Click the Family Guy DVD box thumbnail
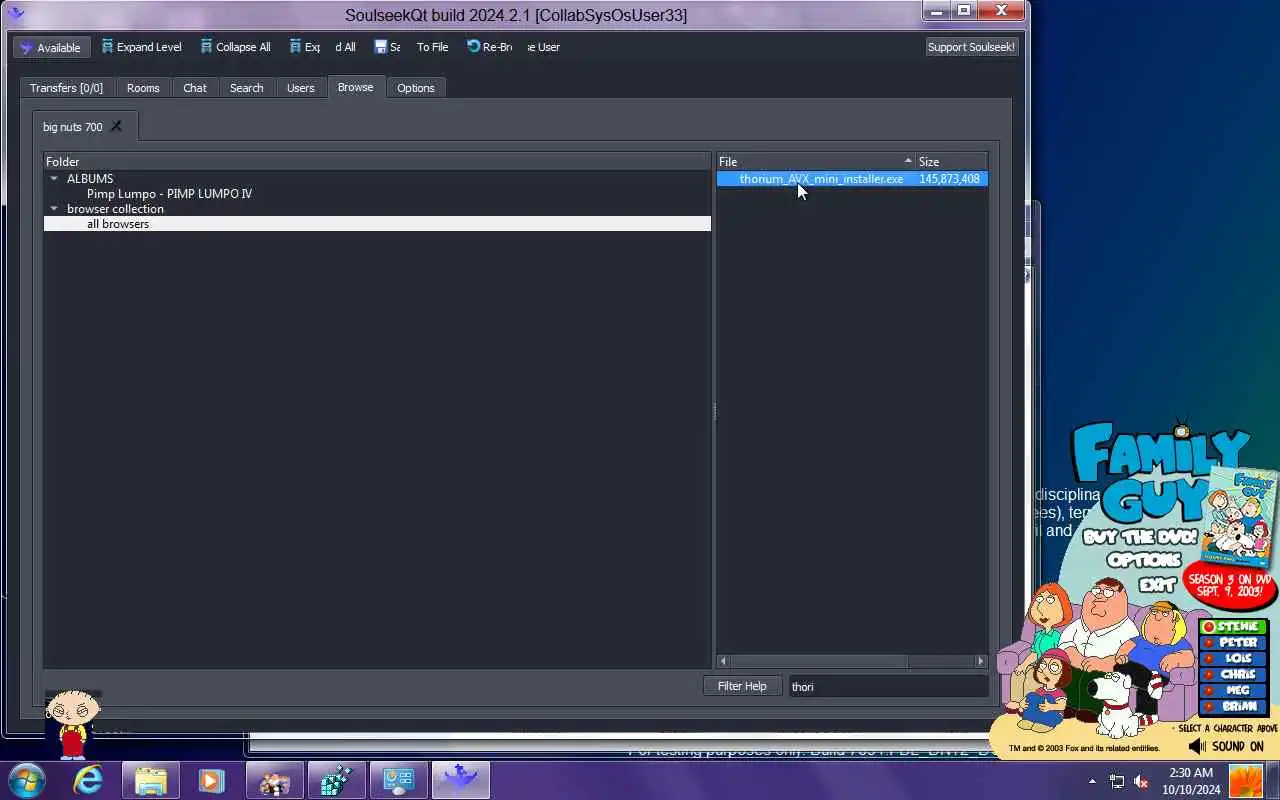The height and width of the screenshot is (800, 1280). (1240, 517)
